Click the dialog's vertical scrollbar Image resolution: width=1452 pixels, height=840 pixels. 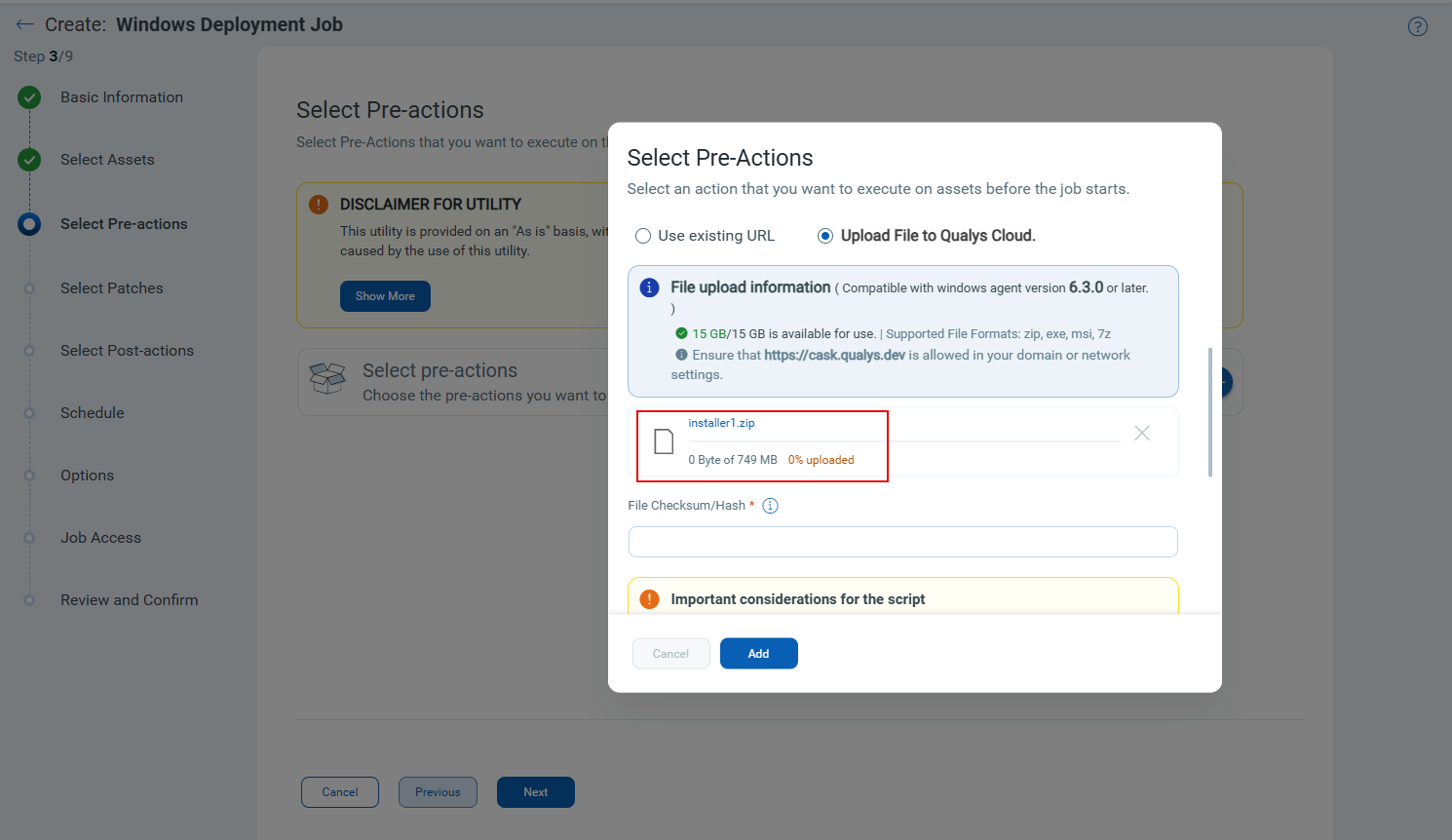click(x=1210, y=411)
